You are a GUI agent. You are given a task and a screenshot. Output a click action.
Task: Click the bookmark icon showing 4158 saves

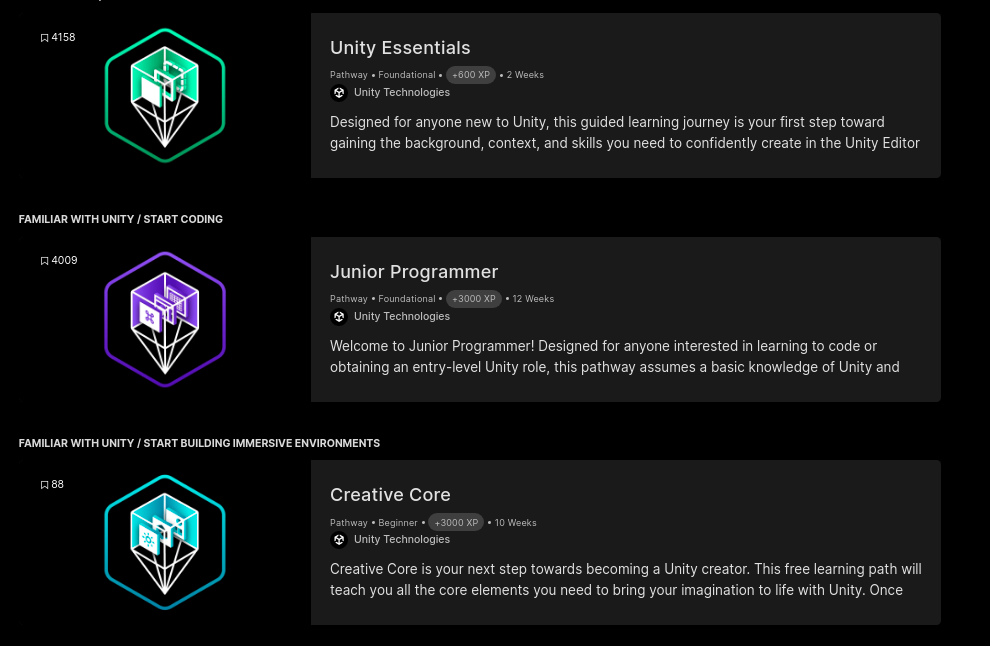pos(44,37)
